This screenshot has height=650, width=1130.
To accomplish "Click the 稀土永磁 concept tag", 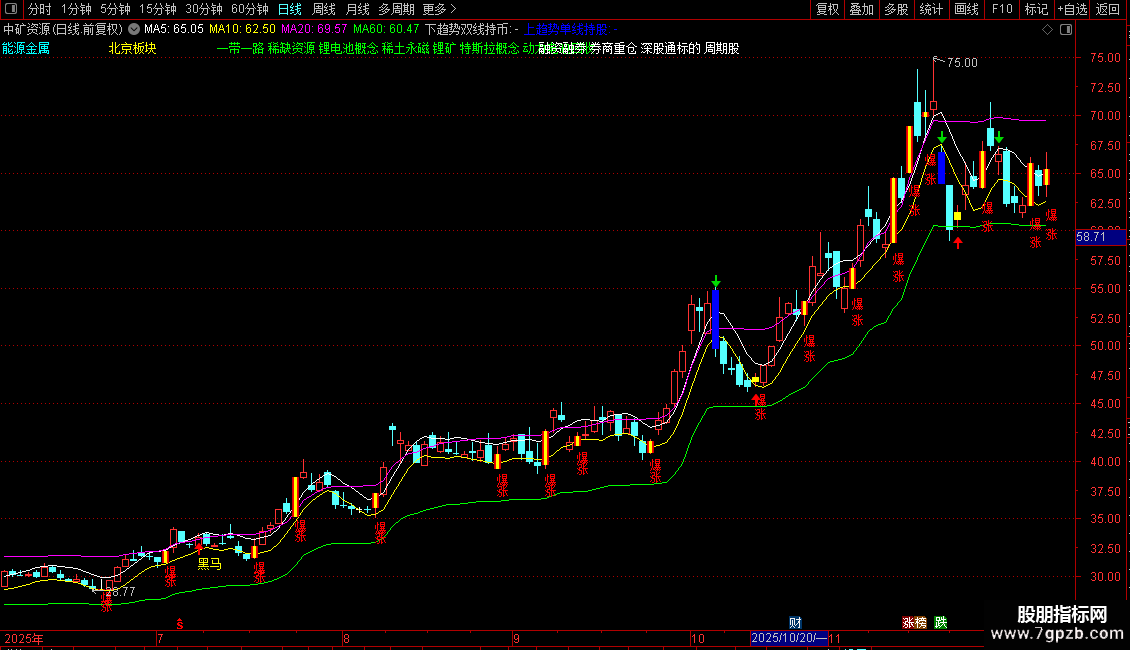I will point(405,48).
